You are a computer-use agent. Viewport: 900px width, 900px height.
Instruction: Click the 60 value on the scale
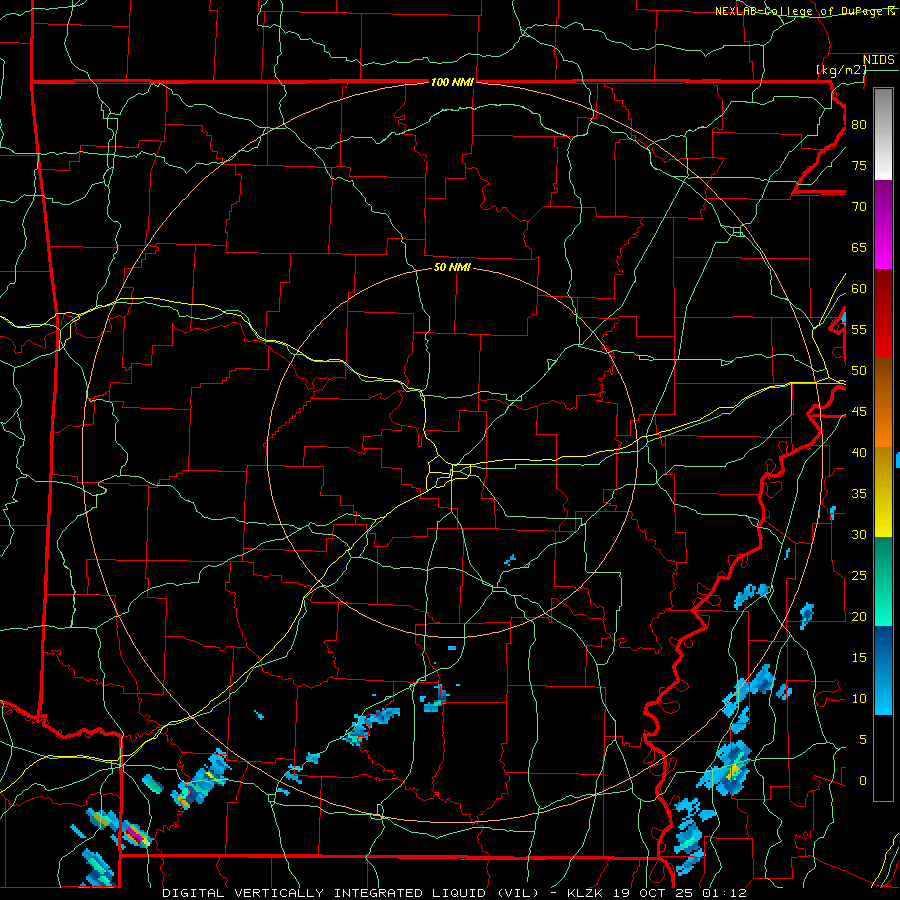tap(859, 289)
